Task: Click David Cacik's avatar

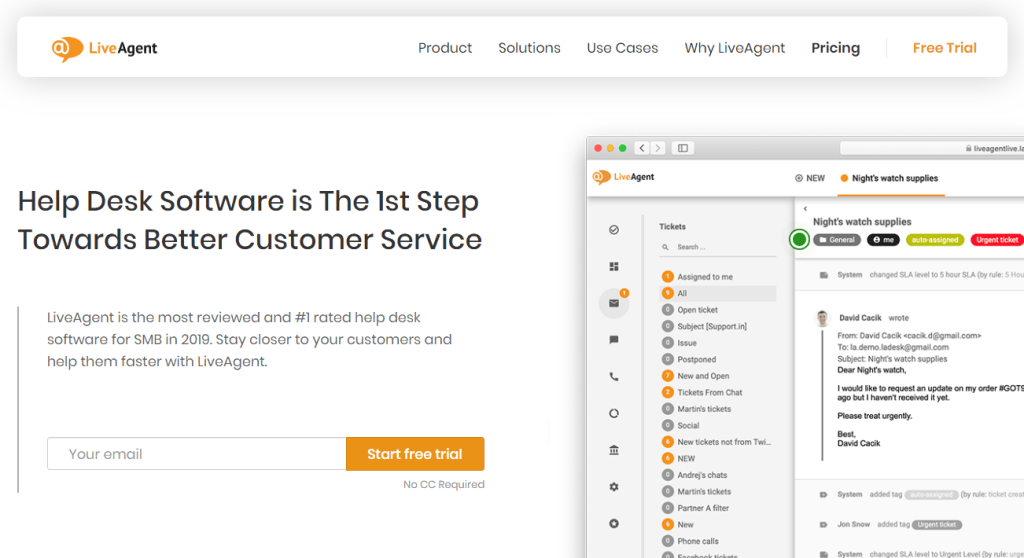Action: tap(822, 318)
